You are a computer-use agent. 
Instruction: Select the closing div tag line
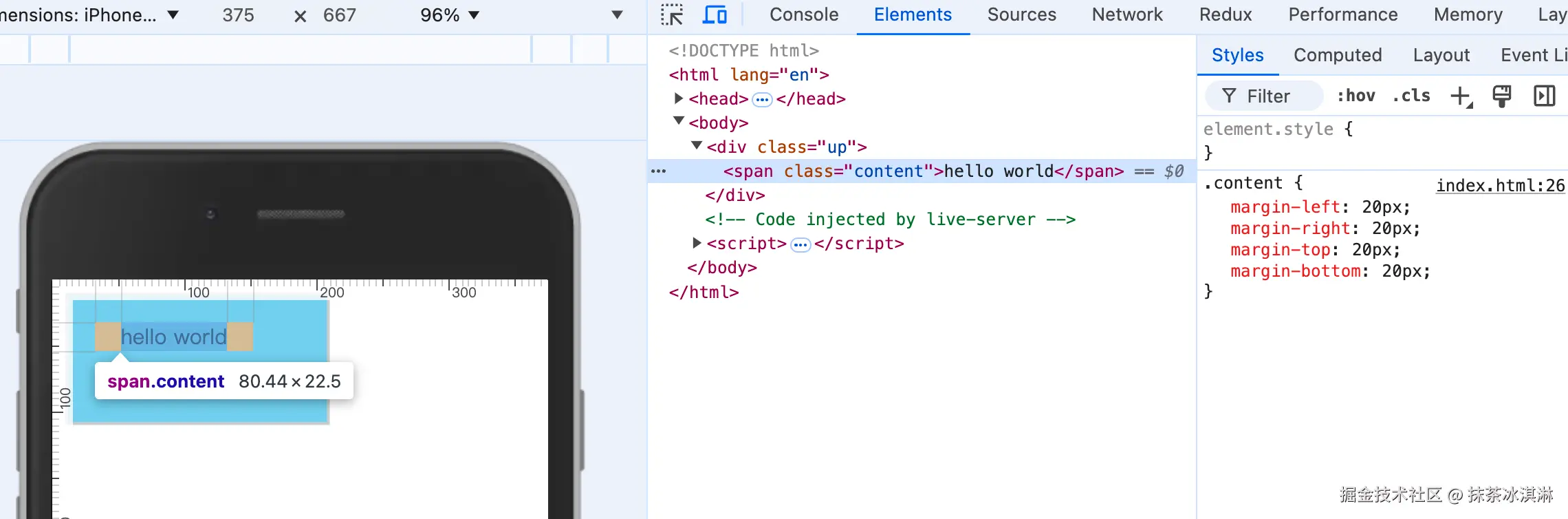734,195
